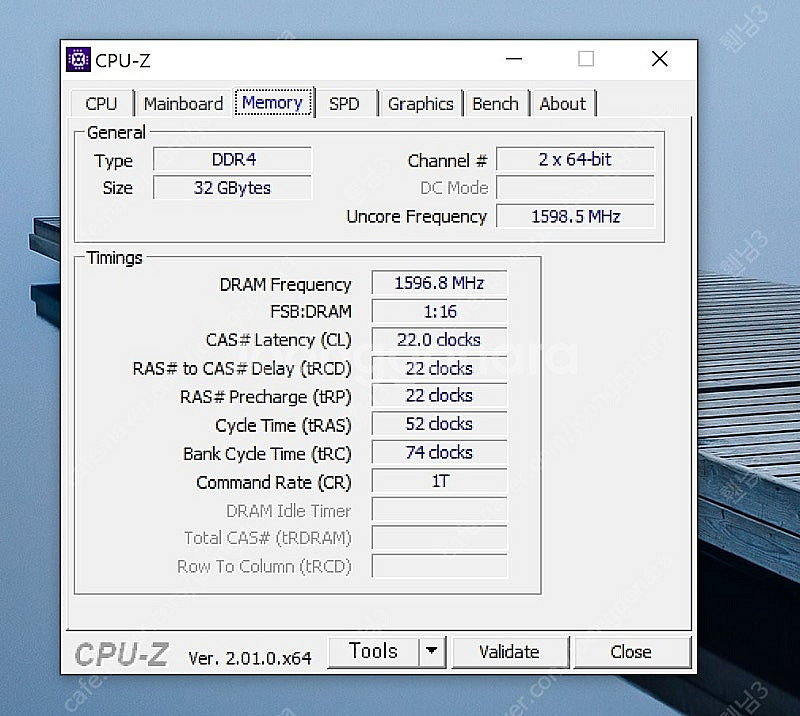Click the Command Rate (CR) label

[x=273, y=483]
